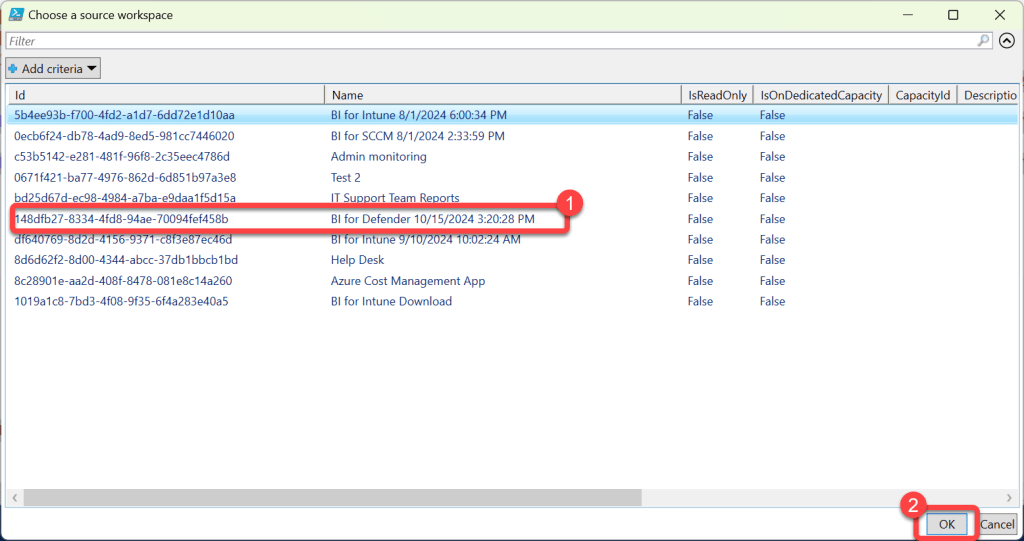1024x541 pixels.
Task: Click the search magnifier icon in Filter box
Action: coord(984,41)
